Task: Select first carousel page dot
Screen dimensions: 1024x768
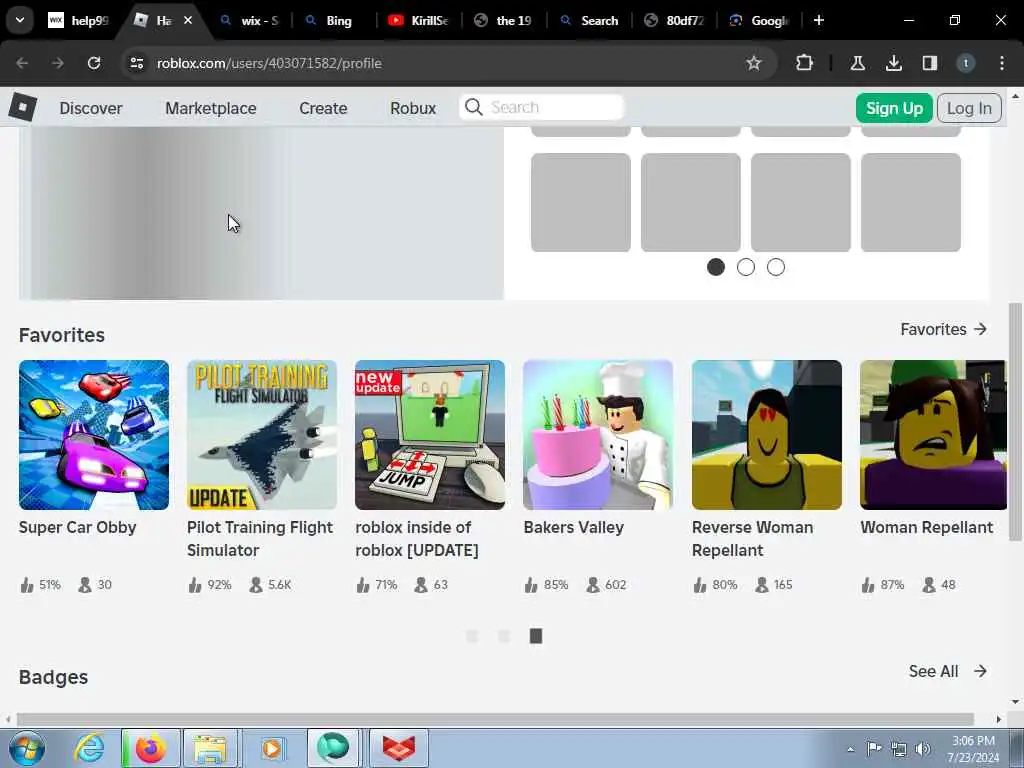Action: tap(716, 267)
